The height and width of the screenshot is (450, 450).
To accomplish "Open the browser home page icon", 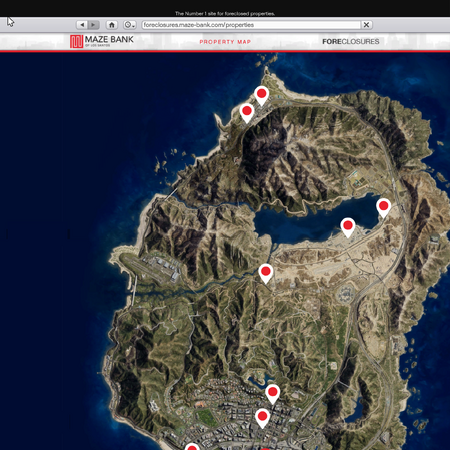I will [x=112, y=25].
